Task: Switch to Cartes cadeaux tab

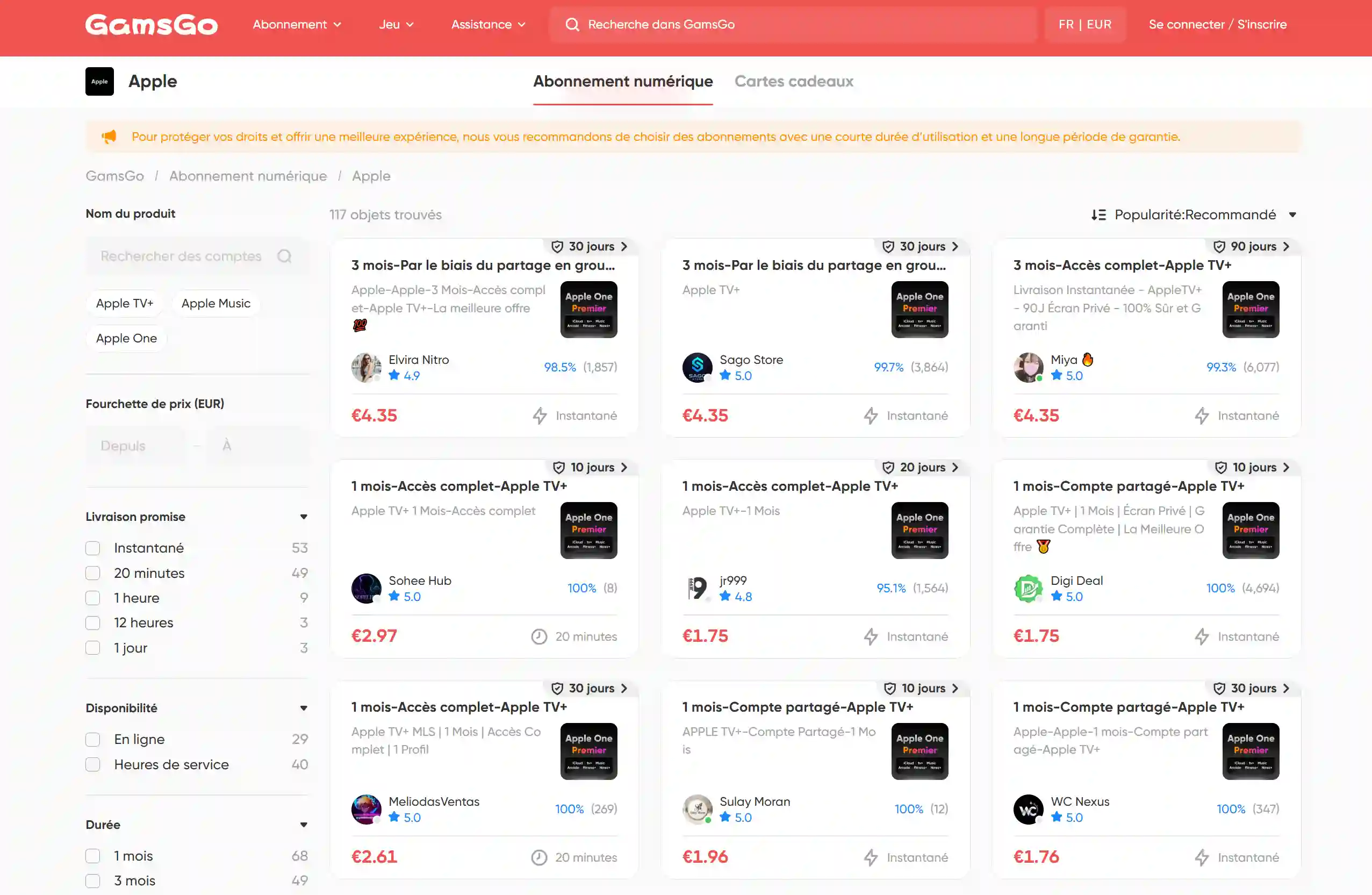Action: coord(794,81)
